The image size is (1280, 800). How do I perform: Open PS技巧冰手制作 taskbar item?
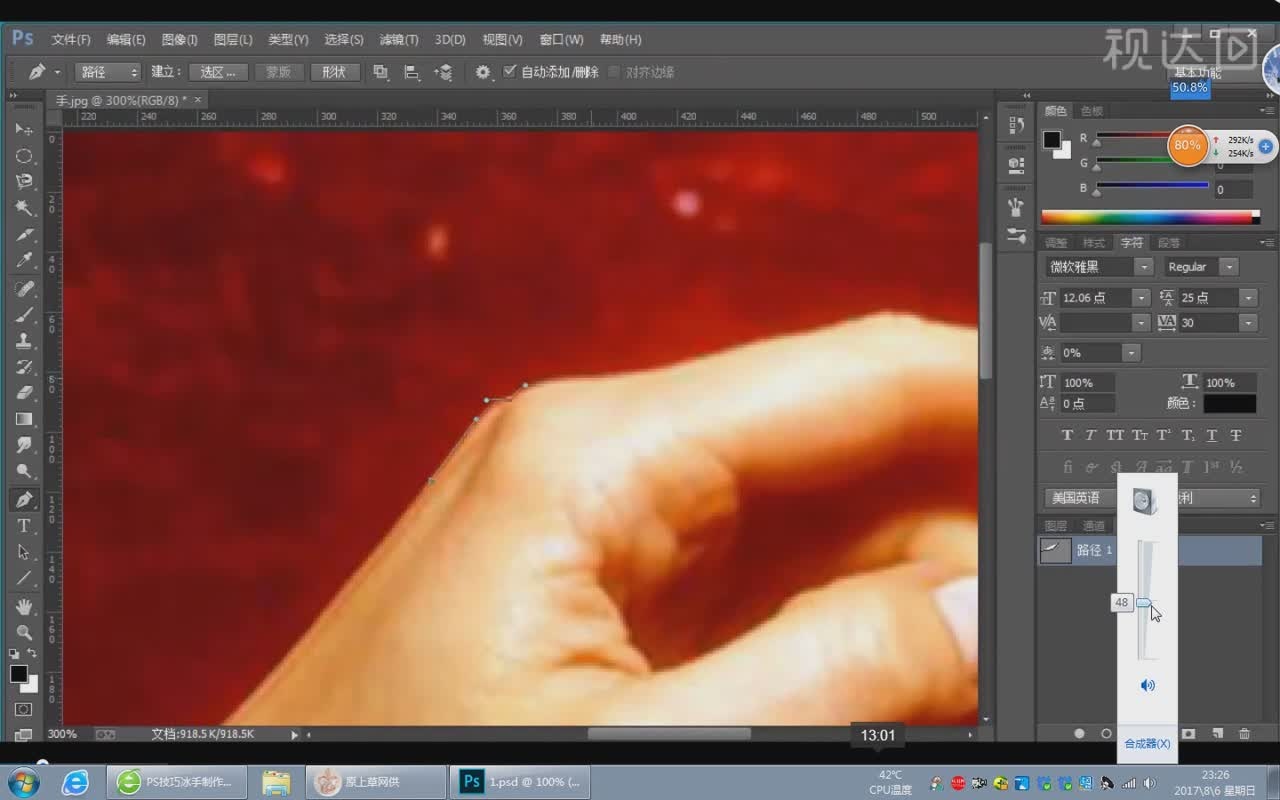click(177, 782)
